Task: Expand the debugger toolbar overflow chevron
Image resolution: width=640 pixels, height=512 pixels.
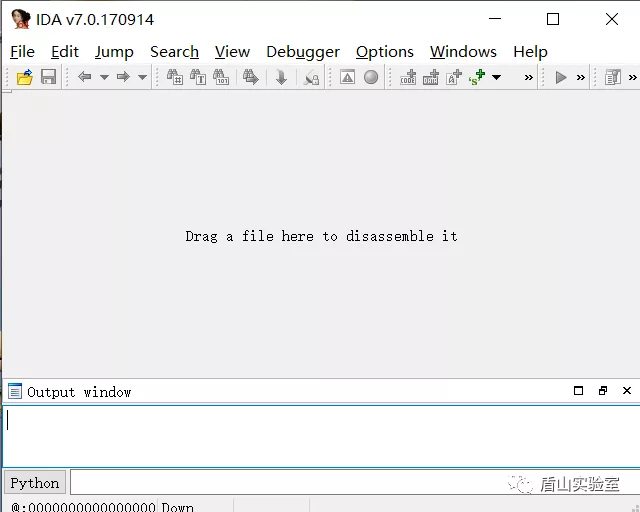Action: tap(581, 77)
